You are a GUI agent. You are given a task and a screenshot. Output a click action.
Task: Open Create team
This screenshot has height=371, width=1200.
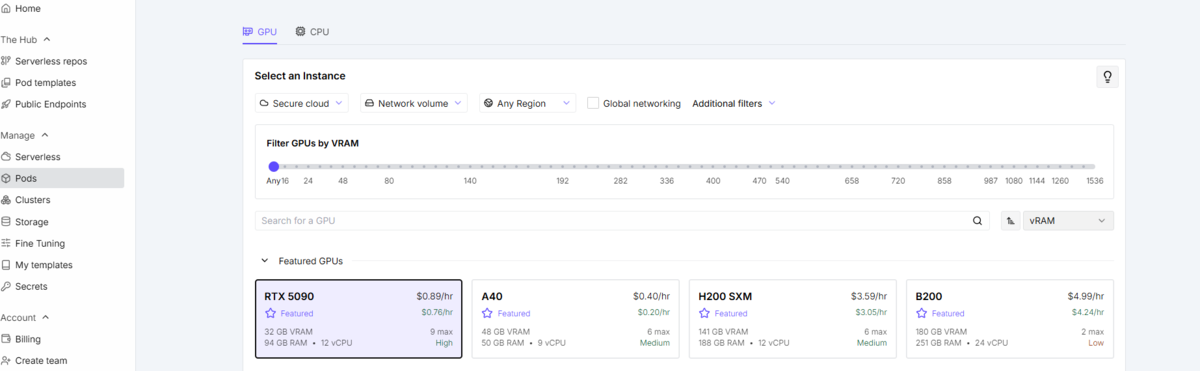[x=41, y=361]
